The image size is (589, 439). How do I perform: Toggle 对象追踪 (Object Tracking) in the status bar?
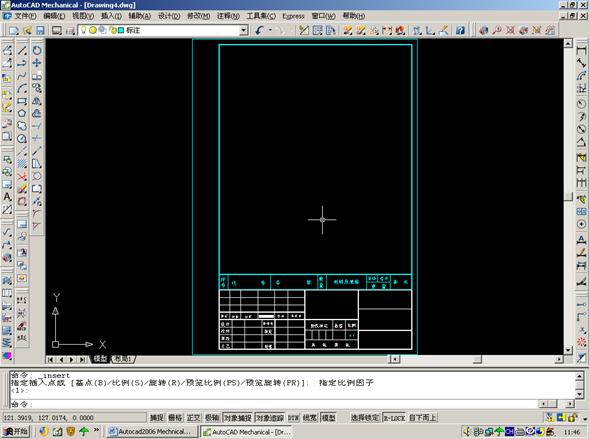[270, 418]
